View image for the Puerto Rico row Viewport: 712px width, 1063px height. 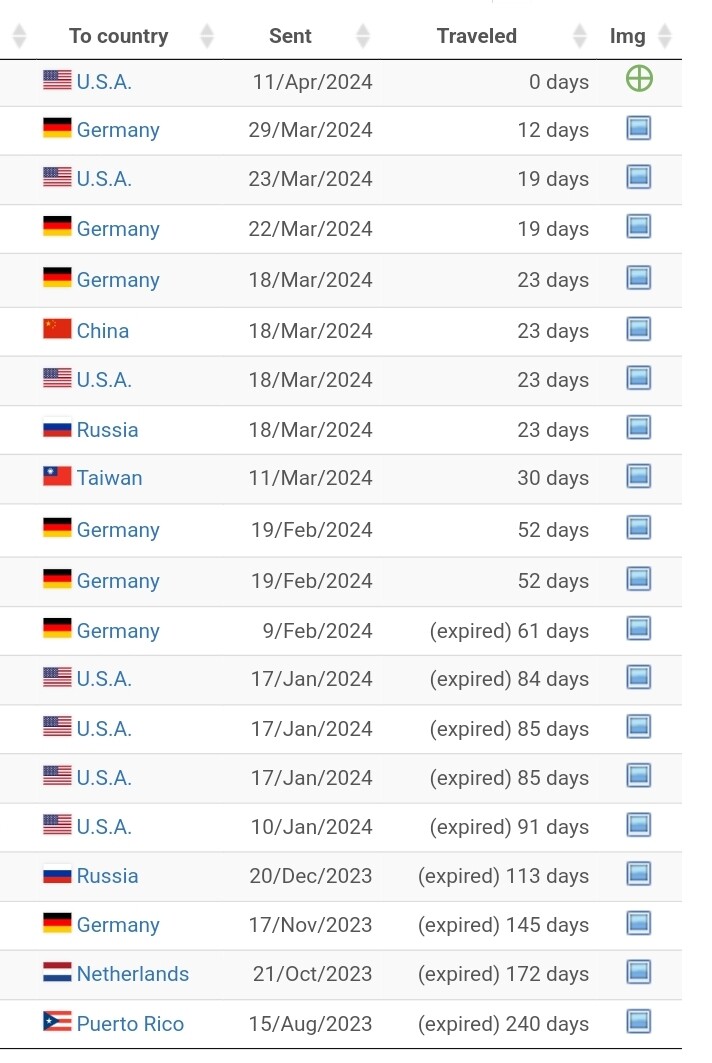[x=638, y=1022]
